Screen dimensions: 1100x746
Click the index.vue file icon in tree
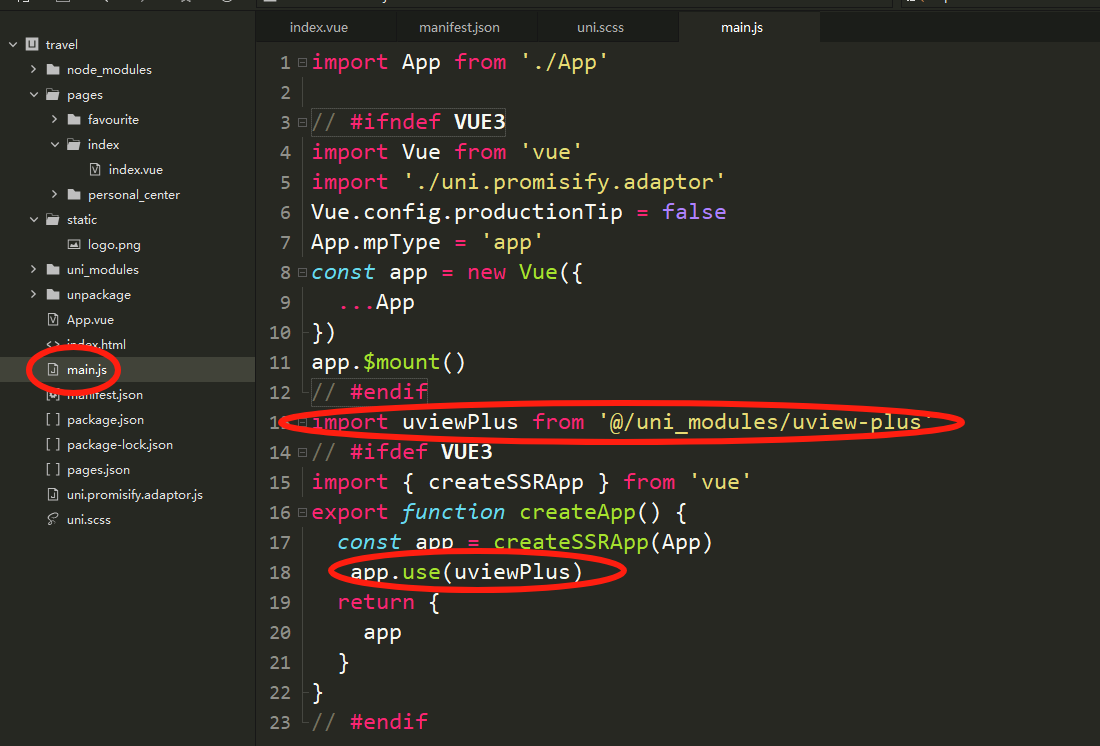click(x=95, y=170)
